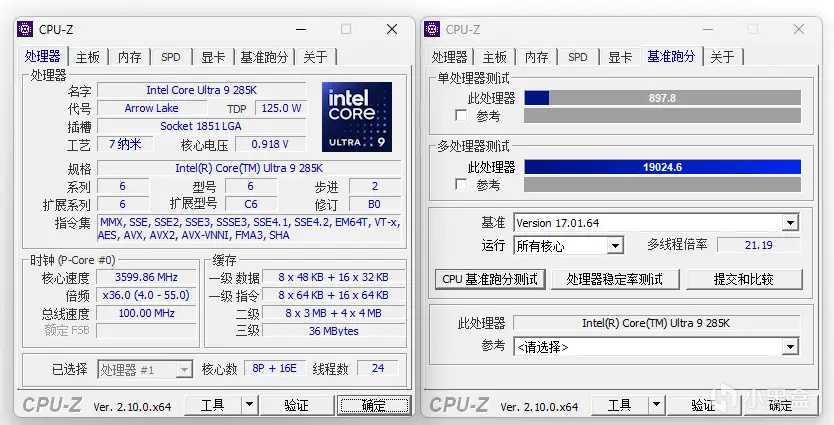Click 总线速度 value 100.00 MHz
834x425 pixels.
point(146,313)
